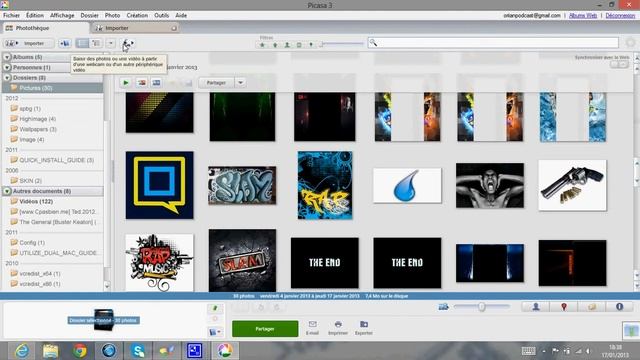Collapse the Albums section
This screenshot has height=360, width=640.
click(7, 57)
